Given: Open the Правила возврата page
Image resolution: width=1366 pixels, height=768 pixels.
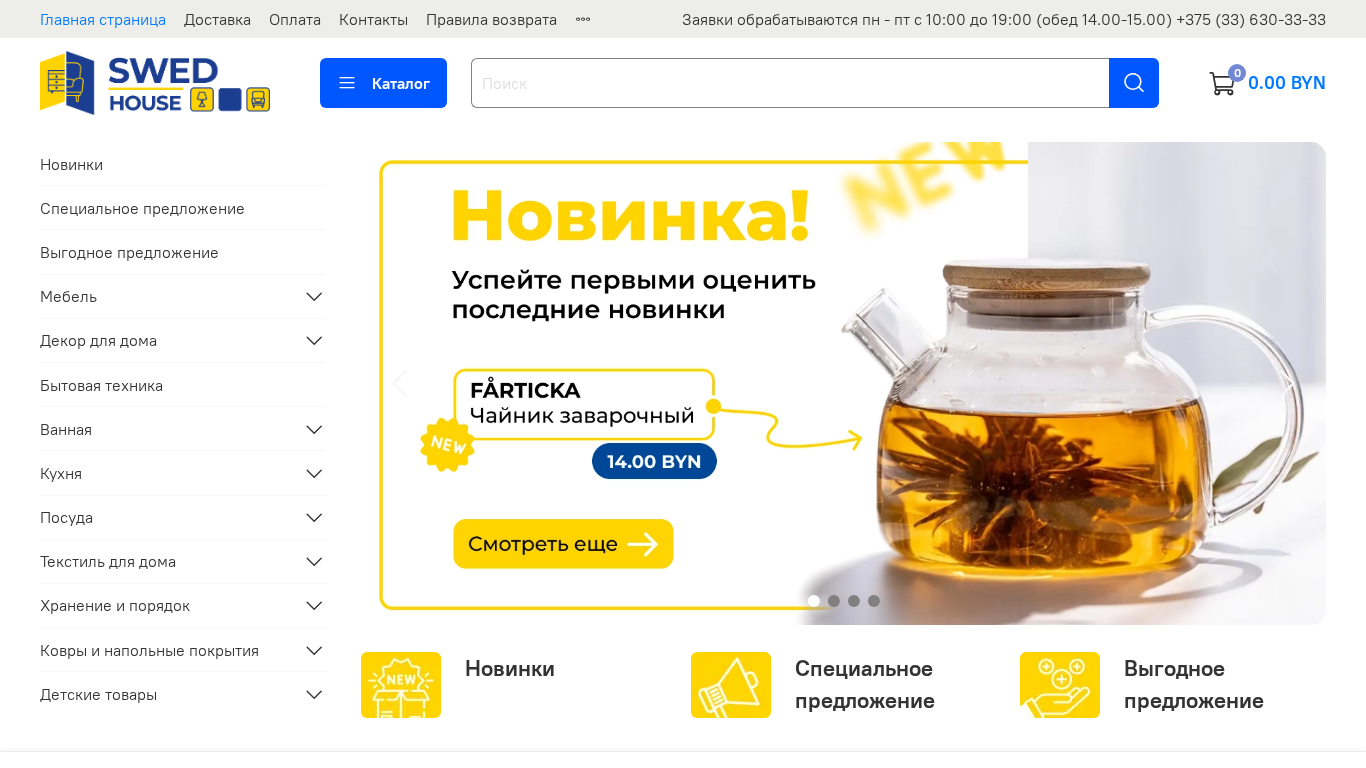Looking at the screenshot, I should click(491, 20).
